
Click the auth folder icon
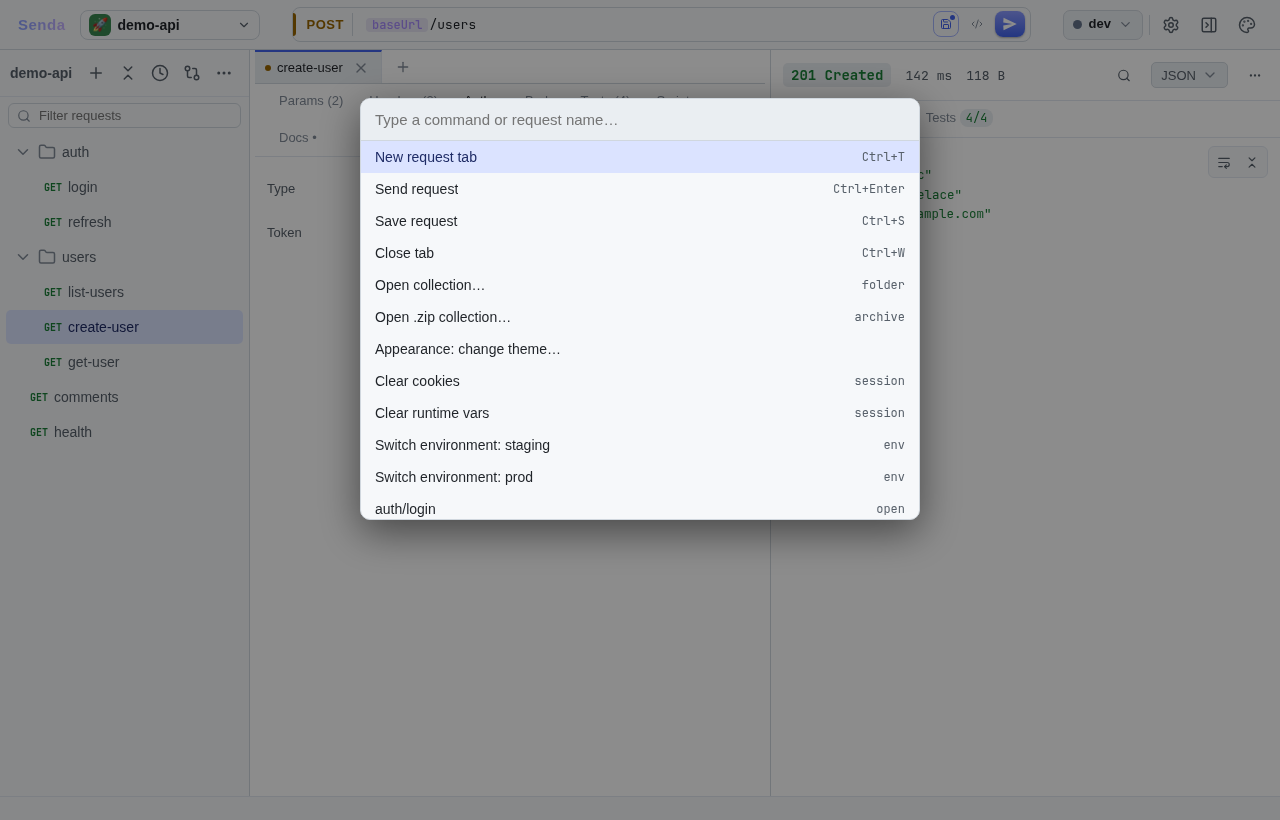pyautogui.click(x=47, y=152)
